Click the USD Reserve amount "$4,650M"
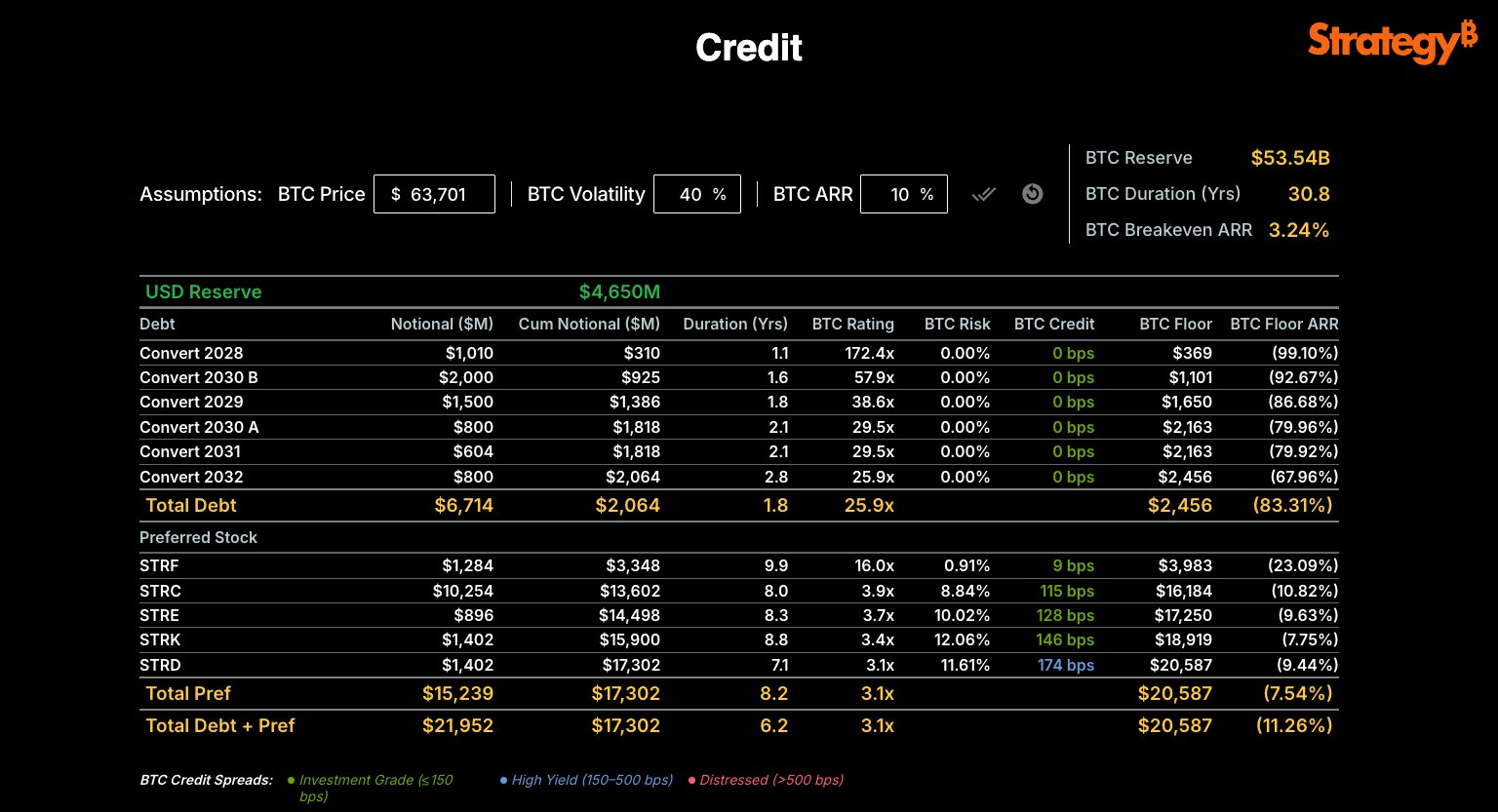This screenshot has width=1498, height=812. (x=619, y=291)
